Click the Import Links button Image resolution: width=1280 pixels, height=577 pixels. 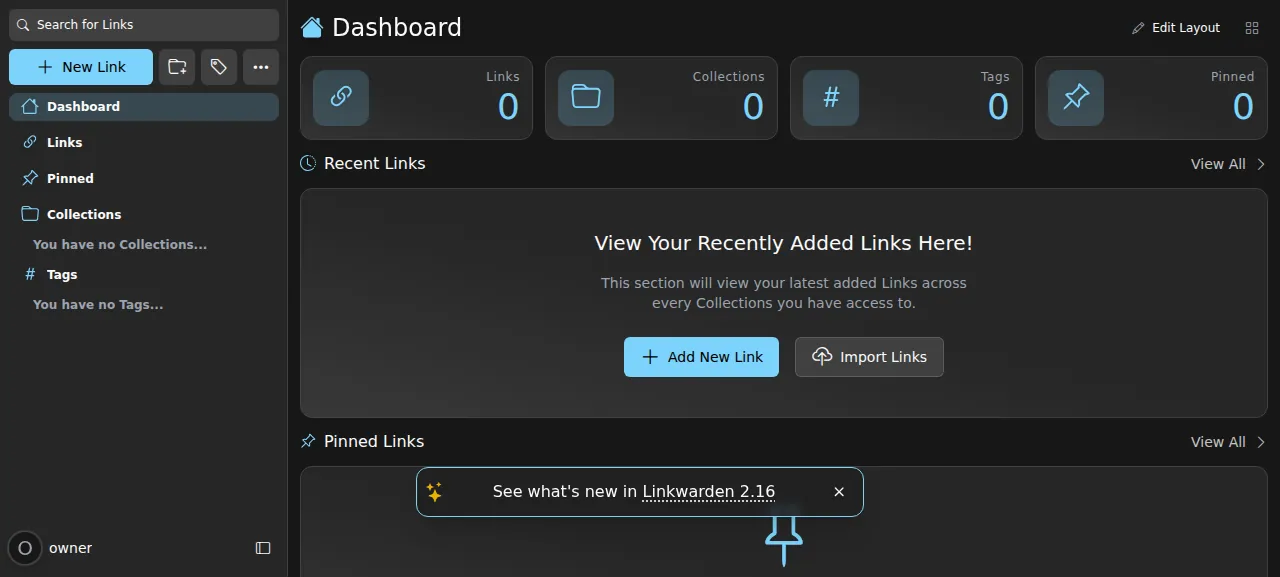(869, 357)
